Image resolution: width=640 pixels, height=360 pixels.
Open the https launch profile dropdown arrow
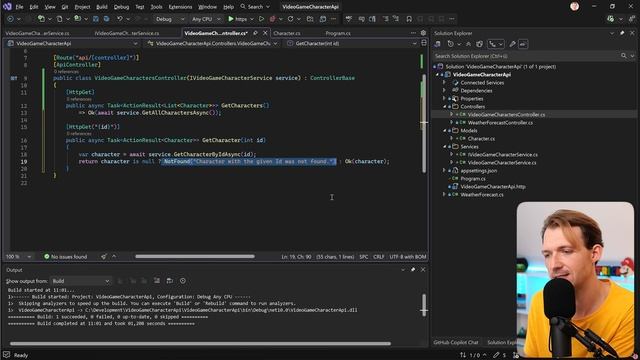[x=251, y=19]
